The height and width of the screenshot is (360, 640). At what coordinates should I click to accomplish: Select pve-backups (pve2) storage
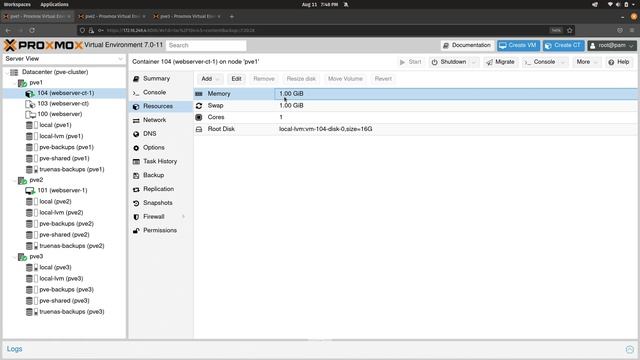click(67, 224)
